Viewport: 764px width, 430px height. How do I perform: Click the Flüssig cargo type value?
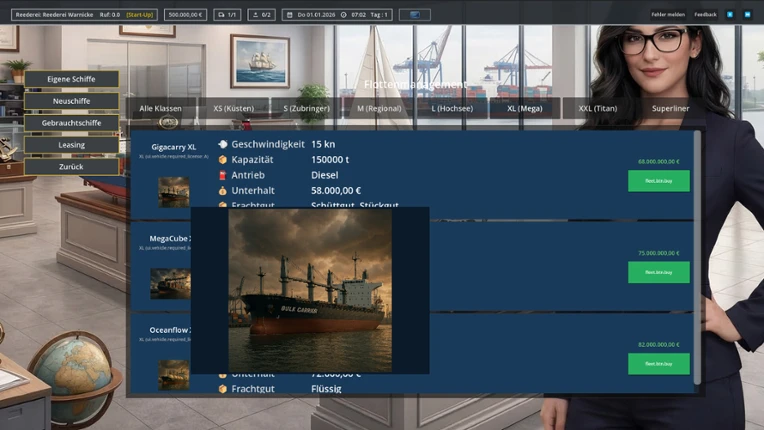[x=326, y=389]
